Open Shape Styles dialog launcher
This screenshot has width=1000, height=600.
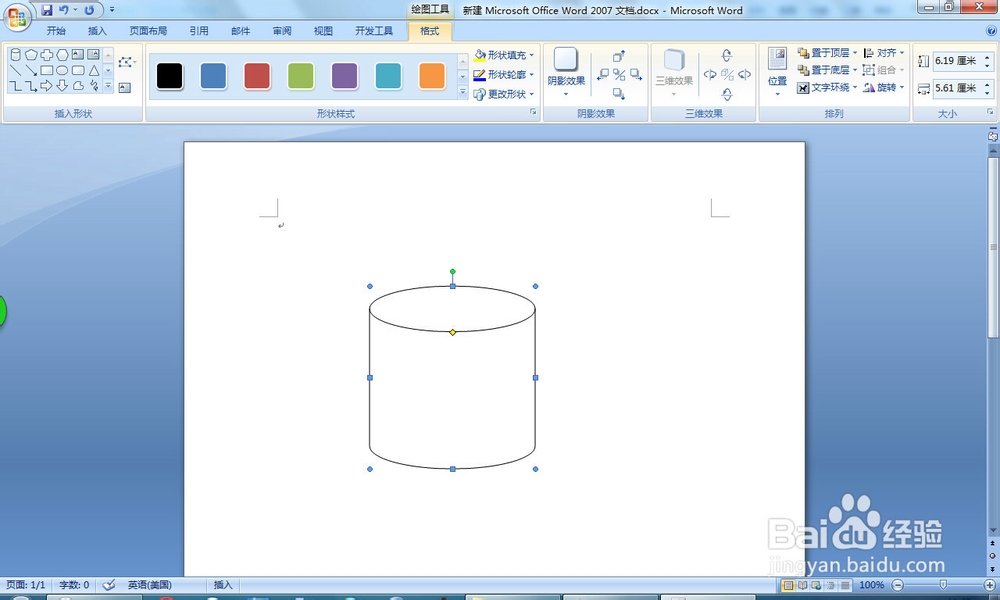(533, 112)
